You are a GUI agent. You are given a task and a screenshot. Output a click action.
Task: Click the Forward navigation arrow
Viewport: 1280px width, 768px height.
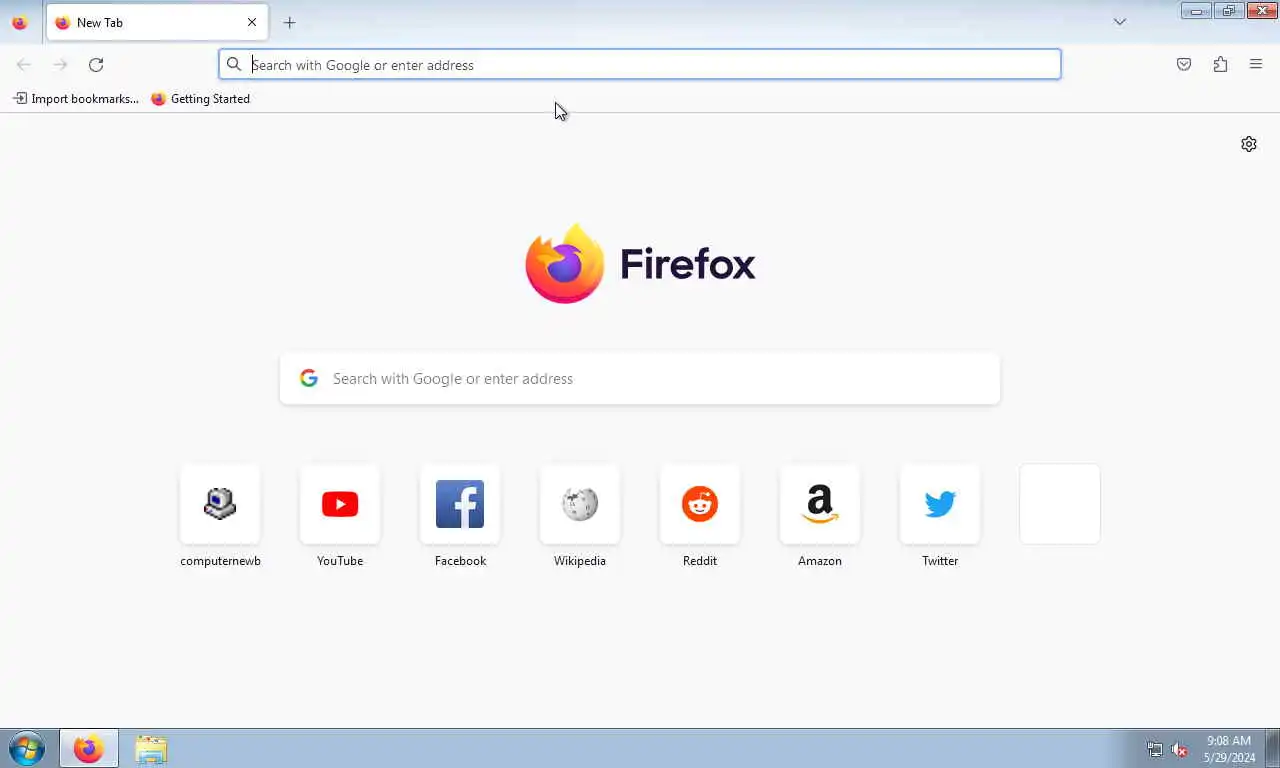(60, 65)
